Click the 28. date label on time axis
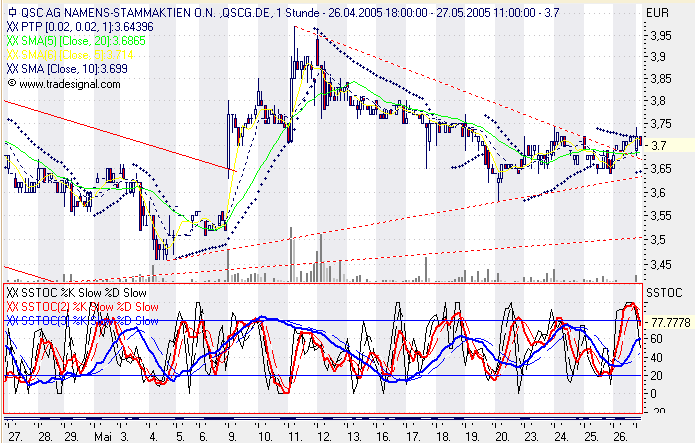Image resolution: width=695 pixels, height=443 pixels. tap(45, 437)
